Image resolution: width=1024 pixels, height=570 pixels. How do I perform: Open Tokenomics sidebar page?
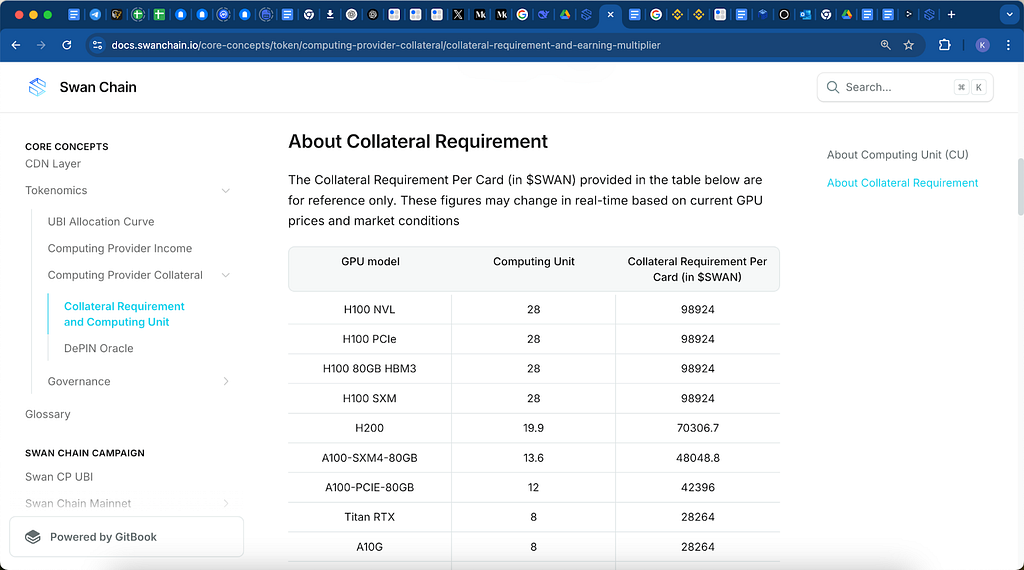[x=56, y=191]
